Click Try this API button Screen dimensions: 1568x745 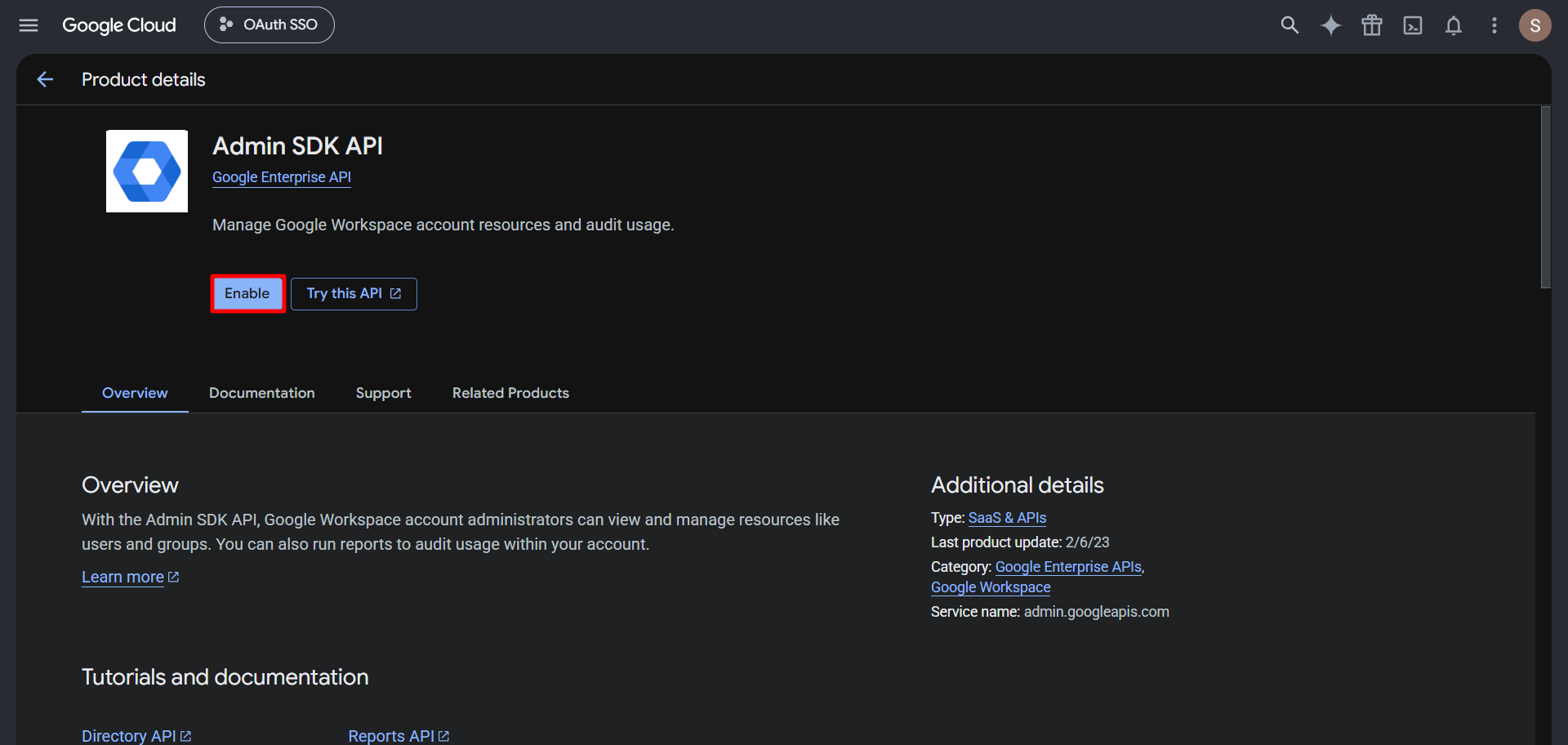point(354,293)
